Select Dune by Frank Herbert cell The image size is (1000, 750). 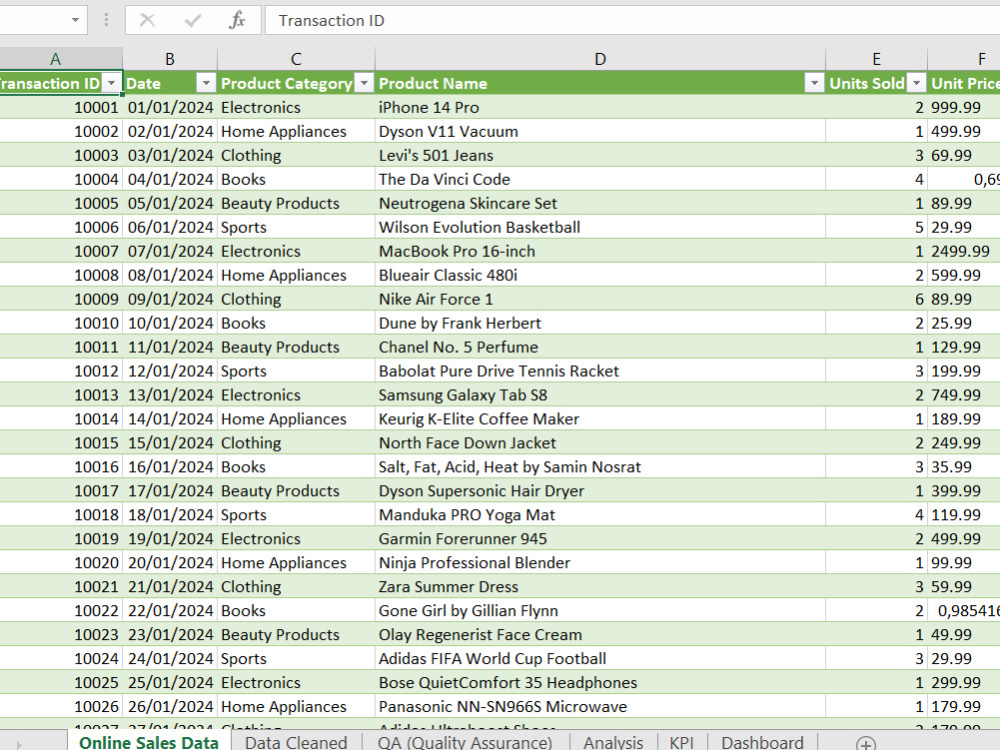[x=600, y=323]
